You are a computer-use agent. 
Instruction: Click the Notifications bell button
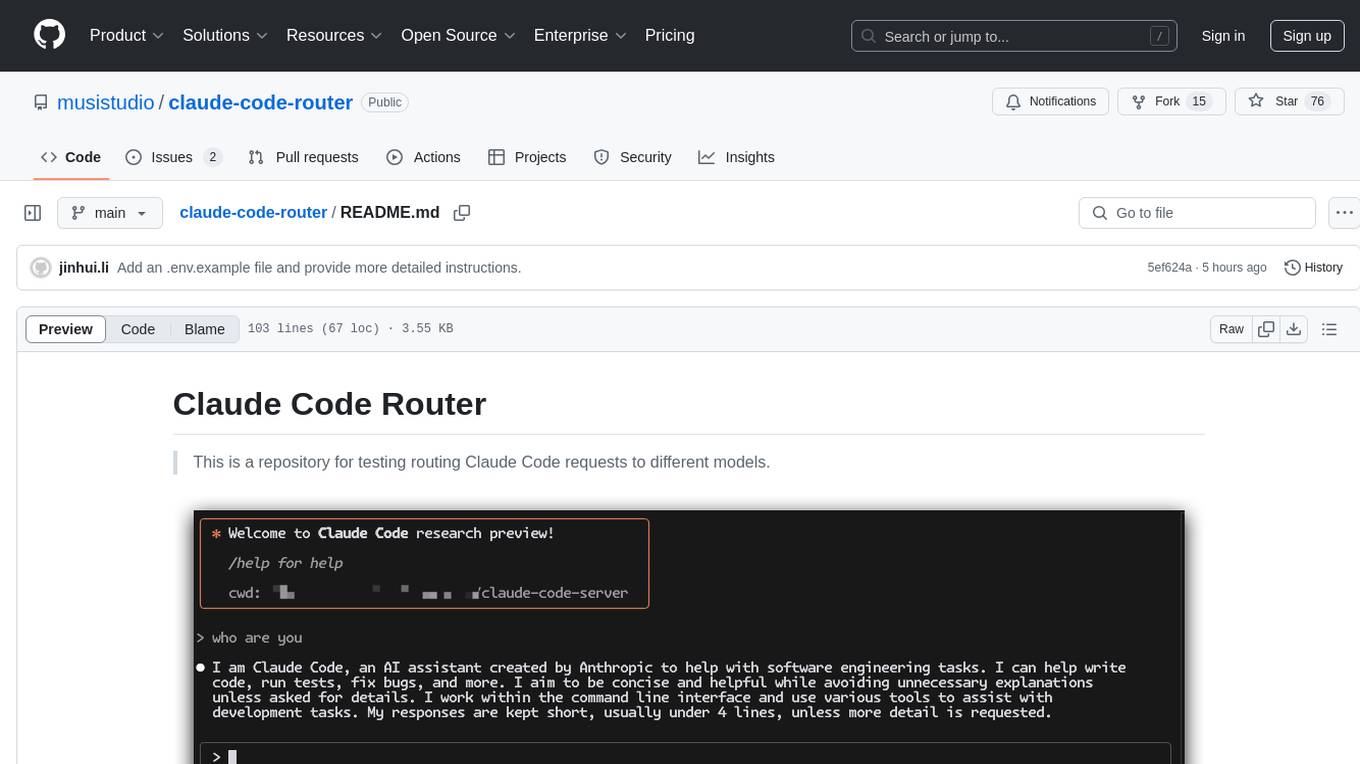[1051, 102]
